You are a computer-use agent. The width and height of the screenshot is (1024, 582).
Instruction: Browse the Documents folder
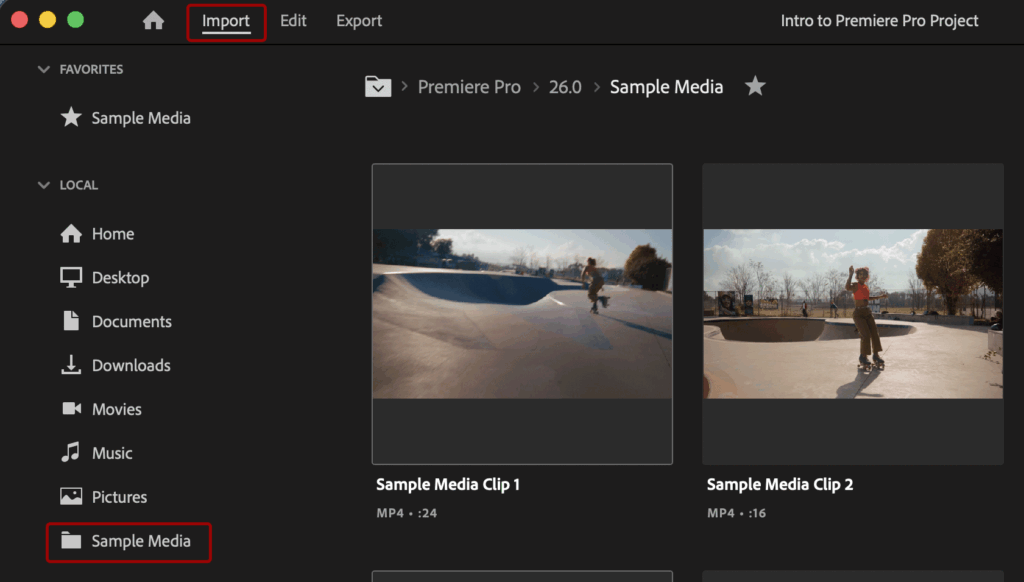[x=131, y=321]
